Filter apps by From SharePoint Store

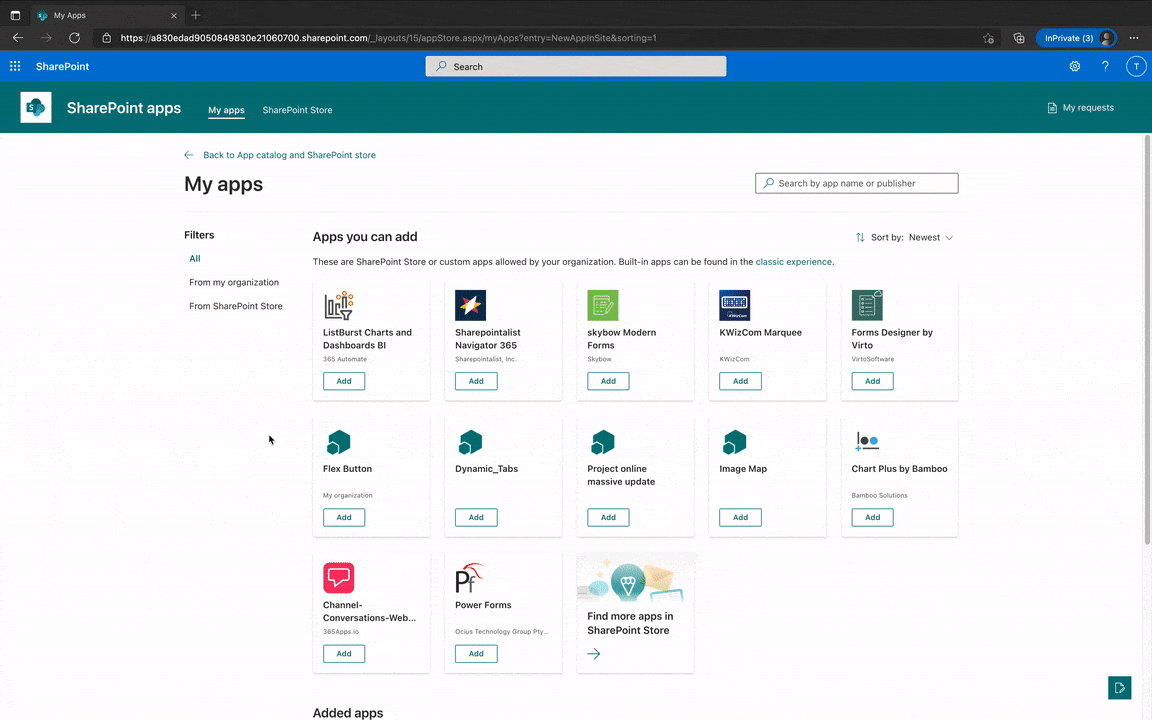[235, 306]
